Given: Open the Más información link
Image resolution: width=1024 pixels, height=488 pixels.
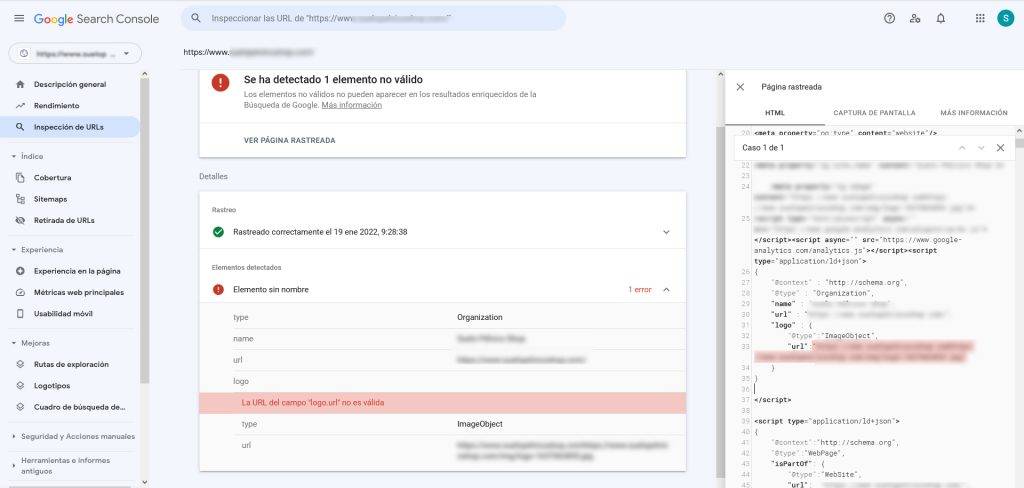Looking at the screenshot, I should coord(351,105).
